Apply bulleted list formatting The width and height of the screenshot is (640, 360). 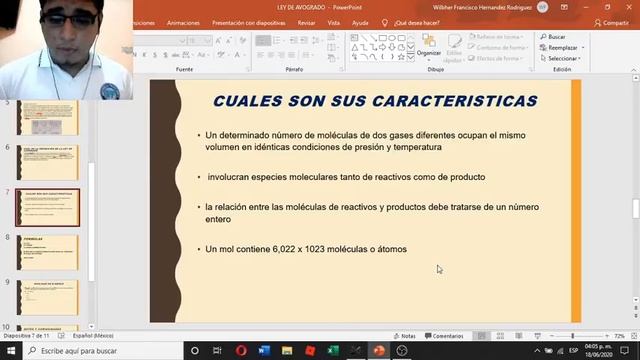click(x=263, y=40)
